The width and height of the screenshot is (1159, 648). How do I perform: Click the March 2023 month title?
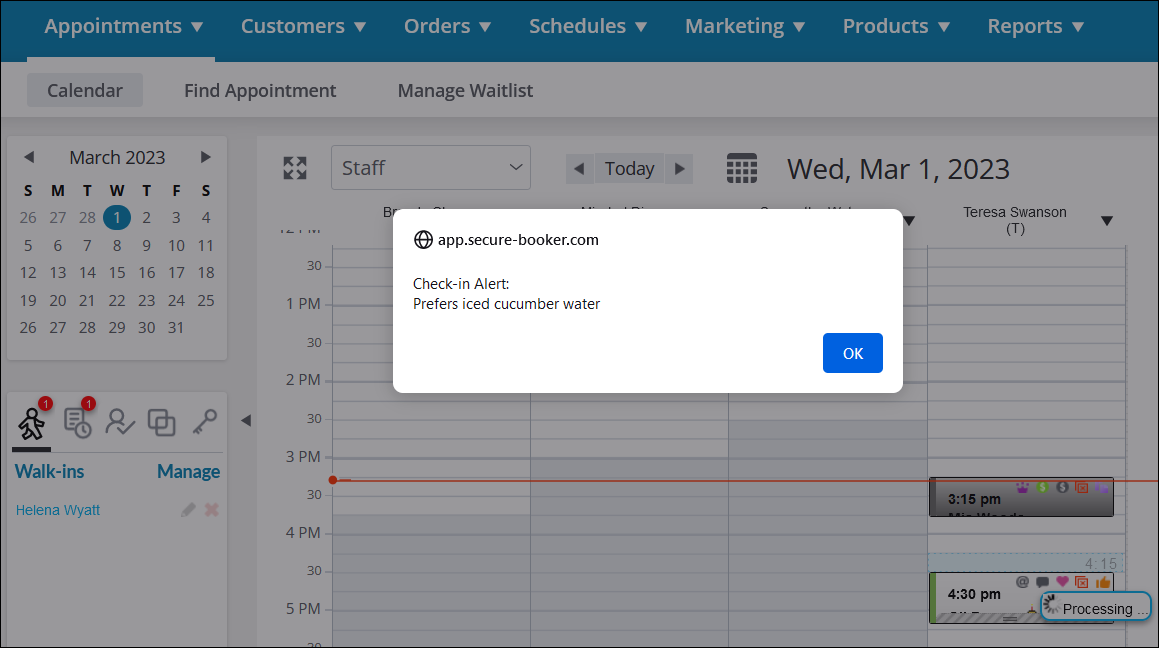(x=117, y=157)
